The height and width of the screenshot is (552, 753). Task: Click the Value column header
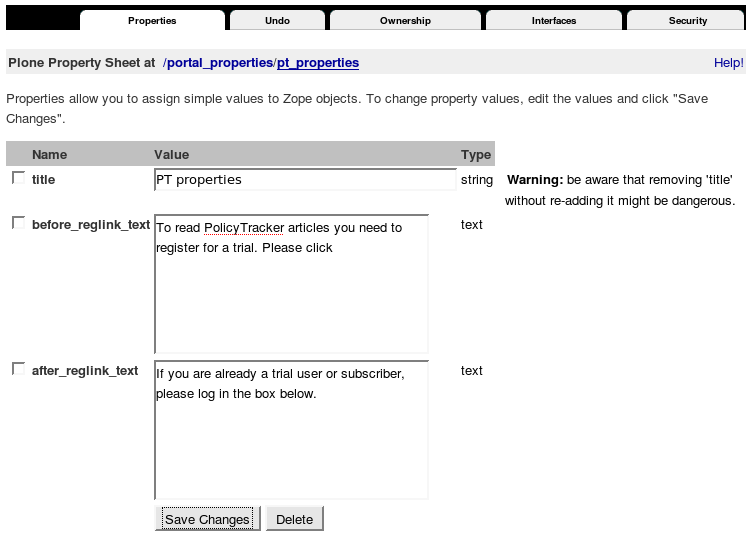coord(171,154)
